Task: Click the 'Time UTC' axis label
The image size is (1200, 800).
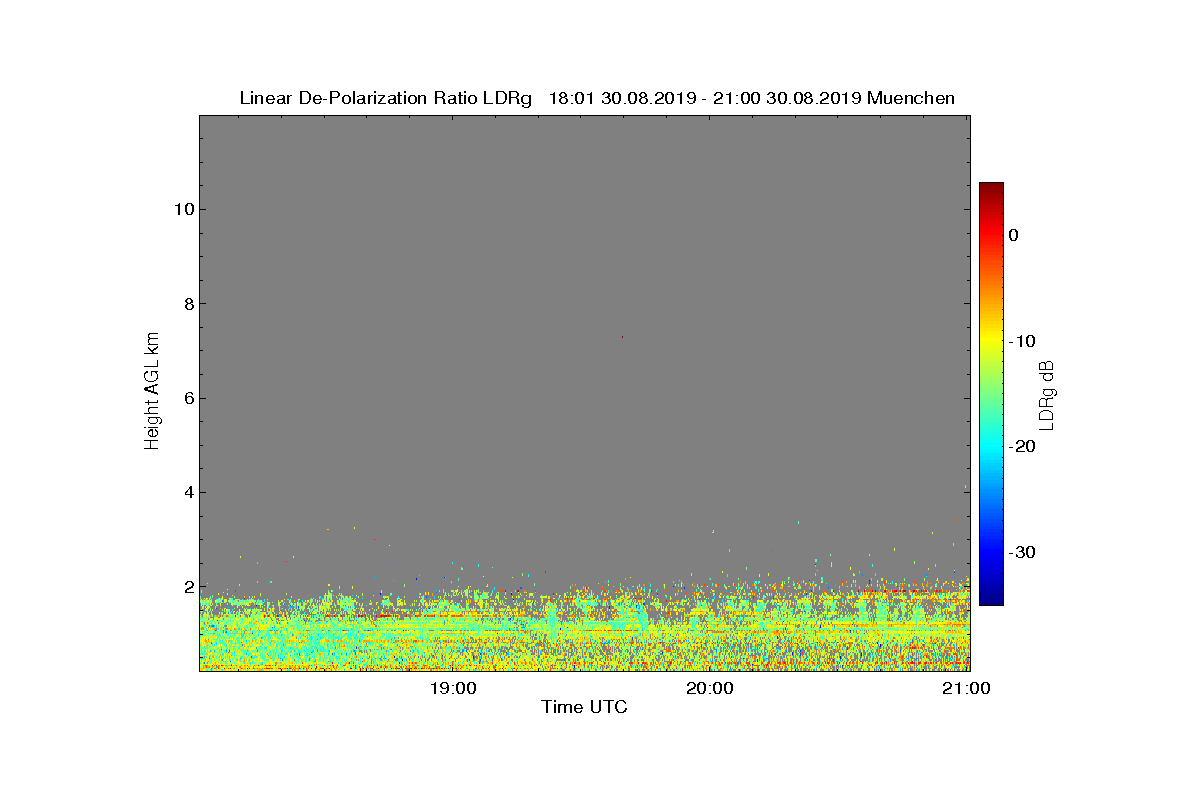Action: click(584, 707)
